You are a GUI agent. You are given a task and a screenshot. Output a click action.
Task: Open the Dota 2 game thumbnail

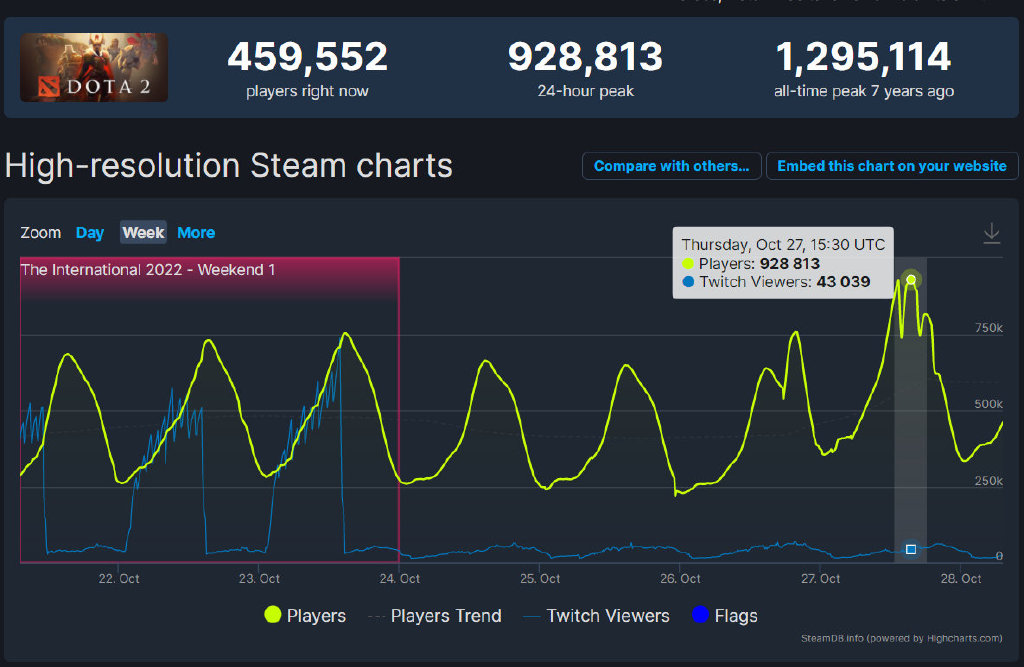point(94,68)
